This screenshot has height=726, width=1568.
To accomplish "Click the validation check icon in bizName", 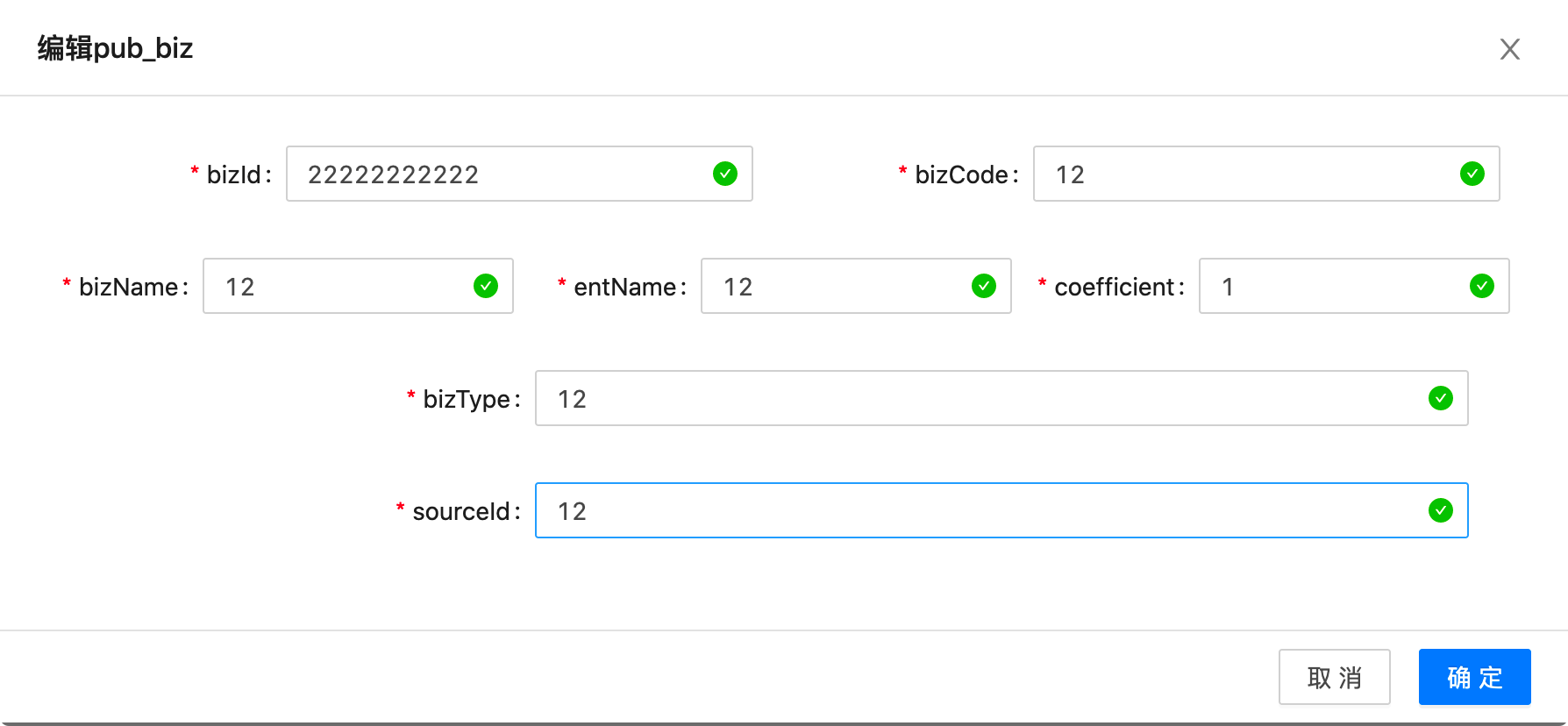I will point(486,286).
